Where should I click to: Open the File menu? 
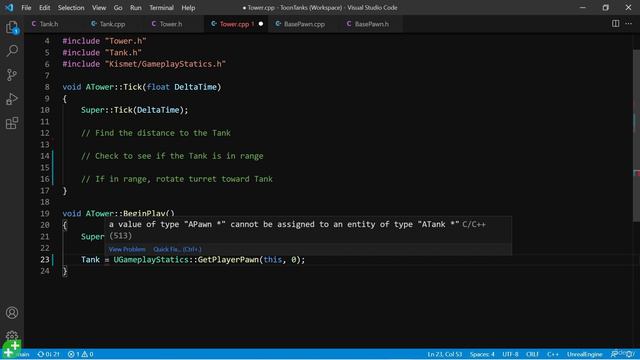tap(26, 8)
